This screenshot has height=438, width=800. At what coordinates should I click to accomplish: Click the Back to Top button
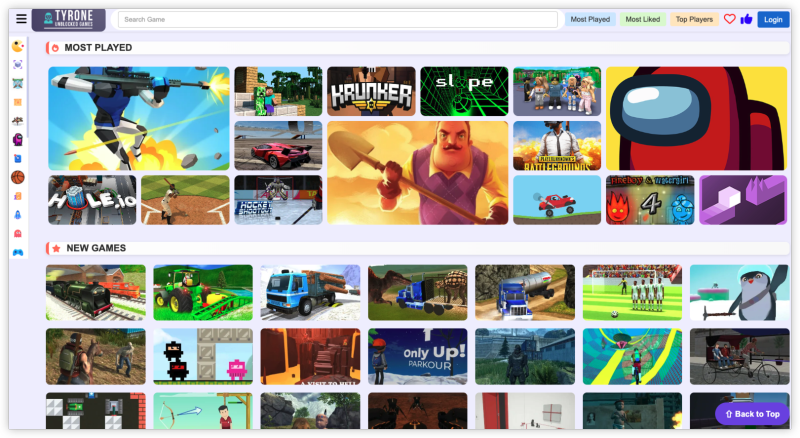pyautogui.click(x=753, y=414)
